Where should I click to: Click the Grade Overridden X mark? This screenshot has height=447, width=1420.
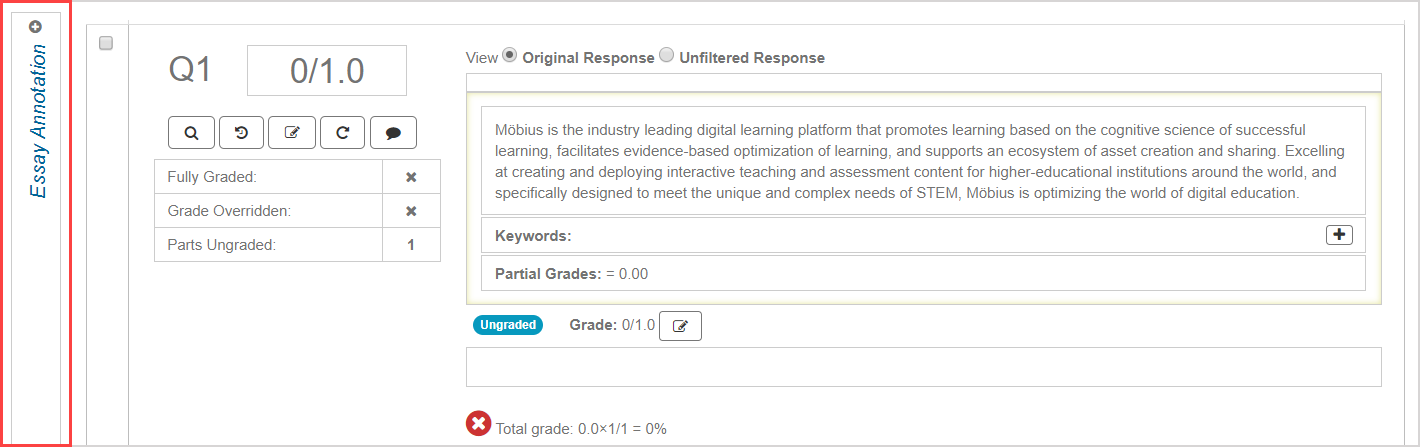pyautogui.click(x=411, y=211)
